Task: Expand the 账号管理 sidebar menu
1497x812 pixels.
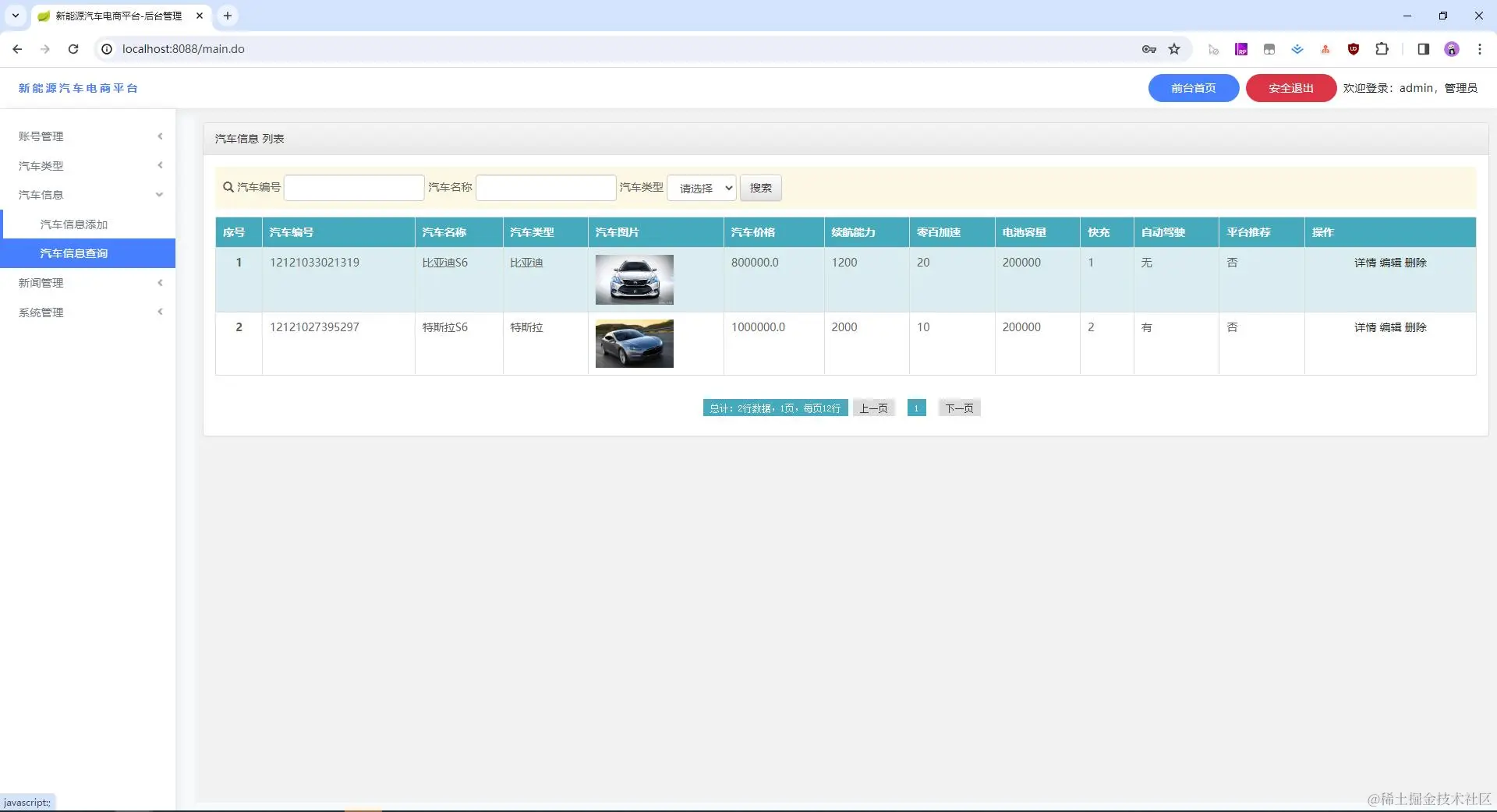Action: click(x=87, y=136)
